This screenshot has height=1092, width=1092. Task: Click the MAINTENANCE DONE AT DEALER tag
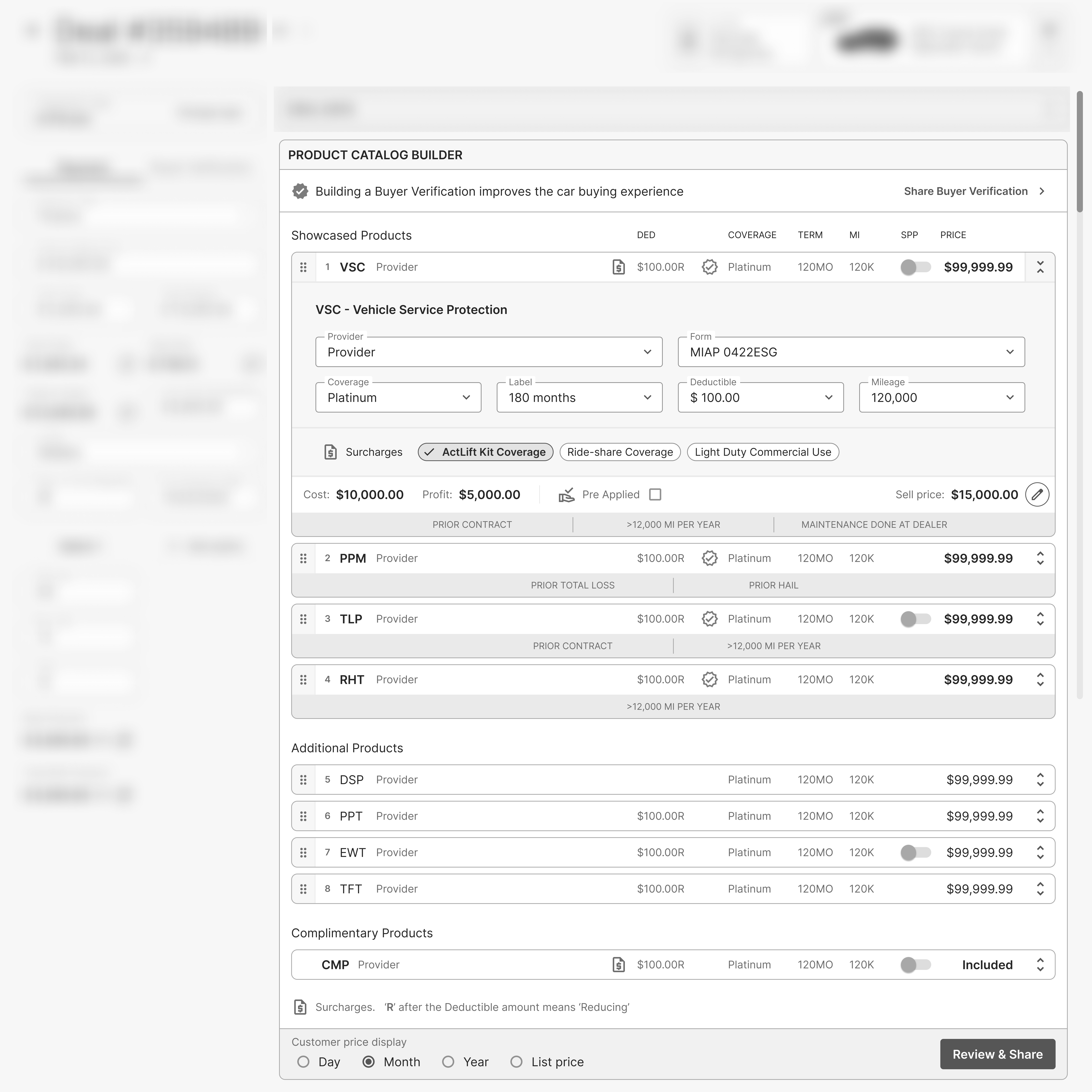874,525
